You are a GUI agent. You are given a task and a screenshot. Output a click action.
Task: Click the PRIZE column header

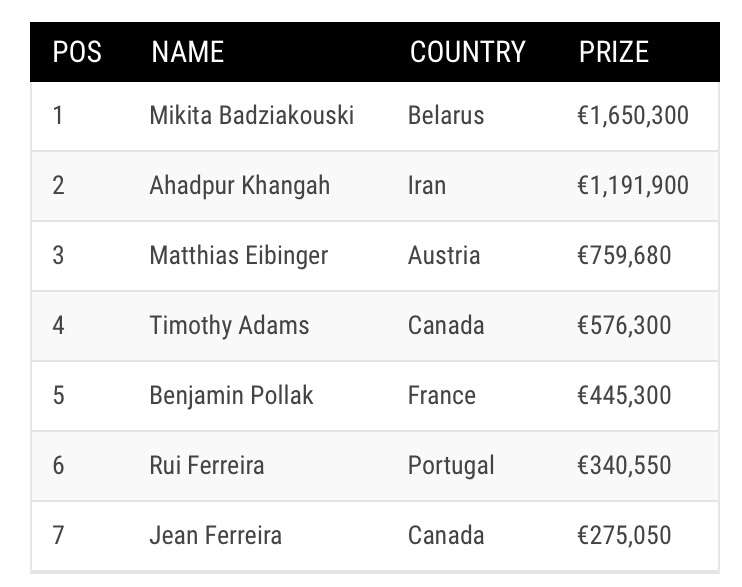pos(614,52)
